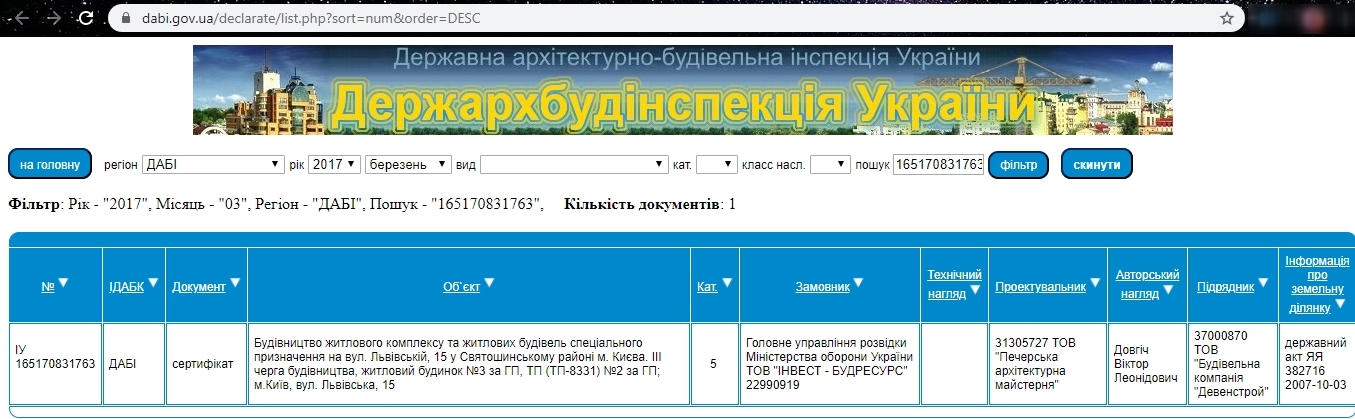The height and width of the screenshot is (419, 1355).
Task: Click the Головне управління розвідки customer cell
Action: (x=829, y=364)
